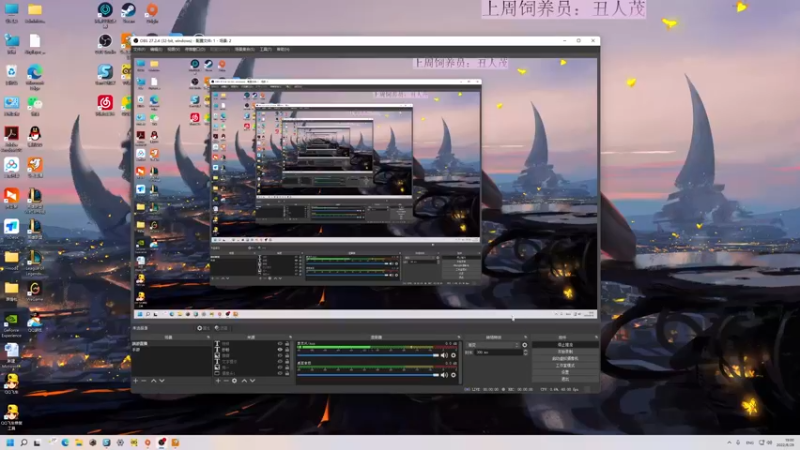Pop out the Controls dock panel
Viewport: 800px width, 450px height.
click(x=596, y=337)
